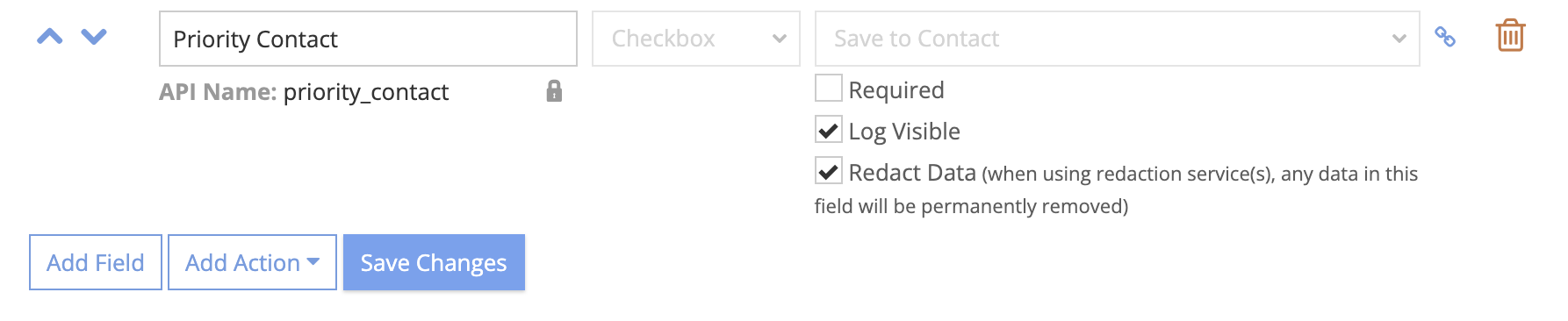Viewport: 1568px width, 321px height.
Task: Move Priority Contact field down with arrow
Action: pyautogui.click(x=94, y=37)
